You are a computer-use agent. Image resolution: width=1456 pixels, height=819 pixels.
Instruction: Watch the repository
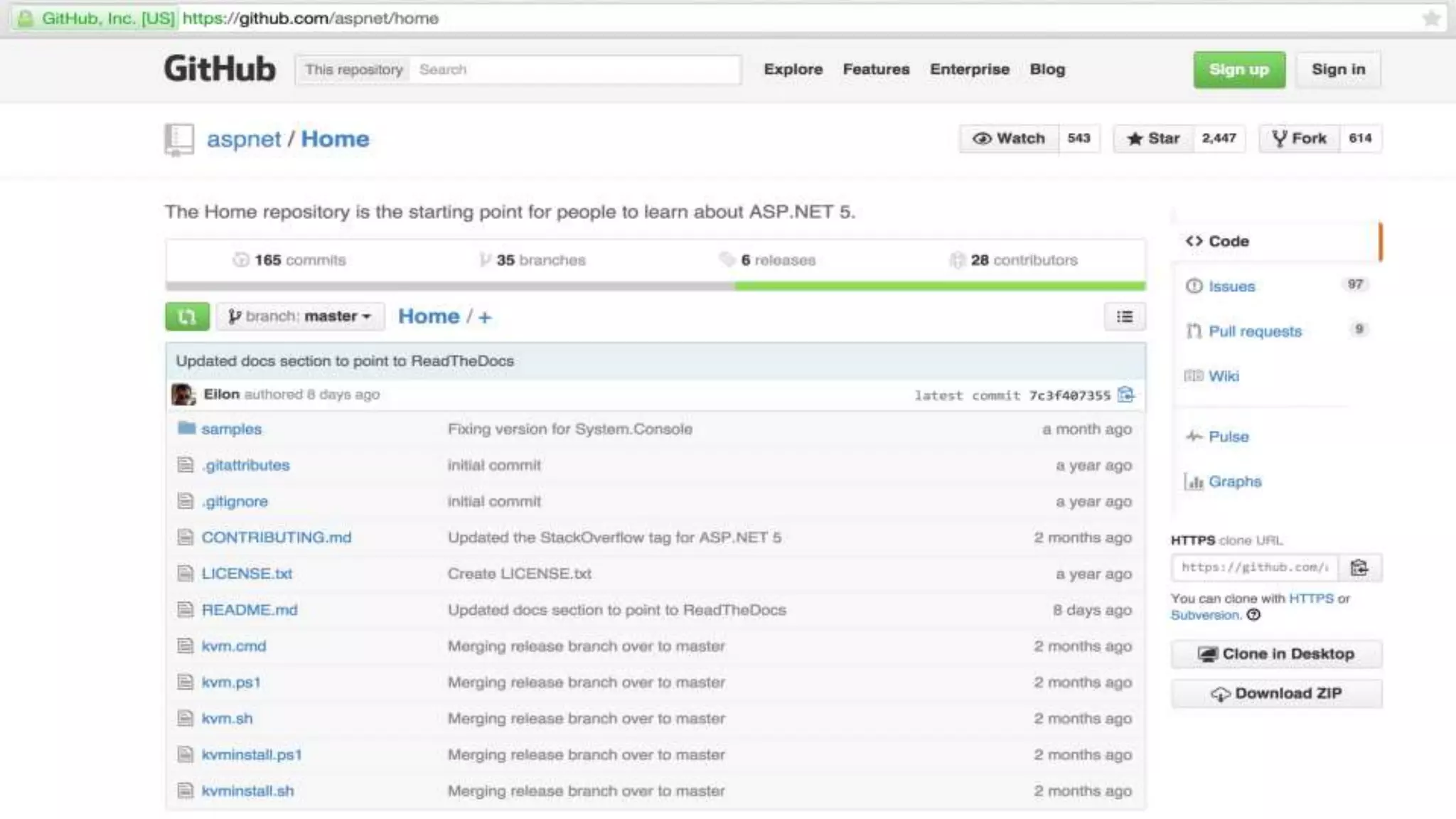click(1010, 139)
